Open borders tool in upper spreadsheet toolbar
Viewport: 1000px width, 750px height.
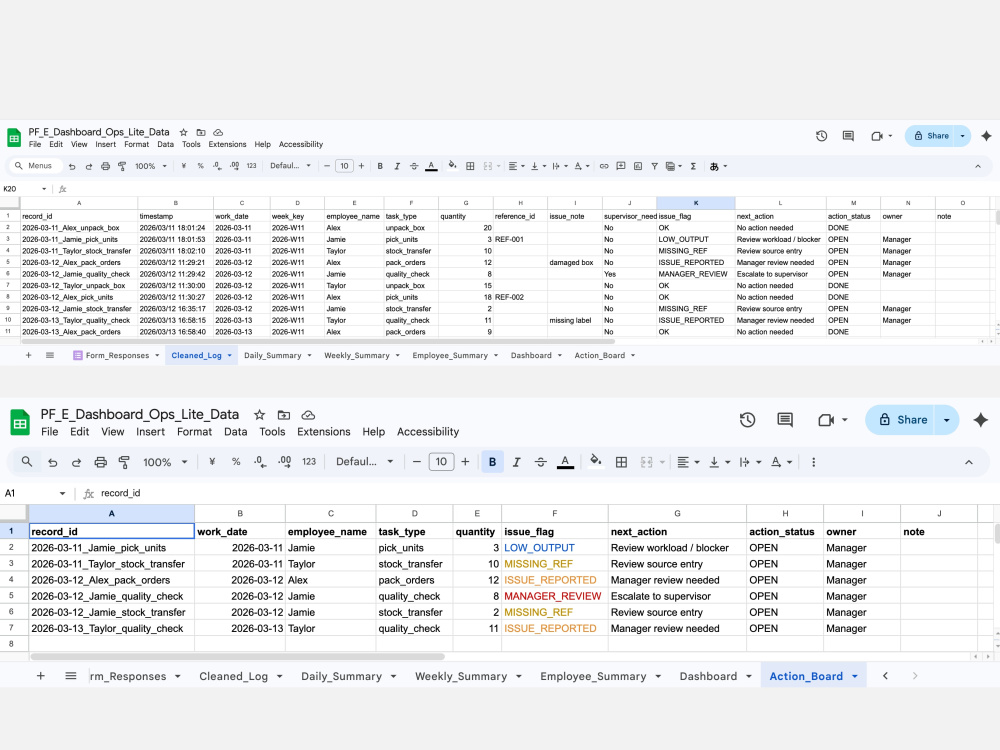pos(470,166)
